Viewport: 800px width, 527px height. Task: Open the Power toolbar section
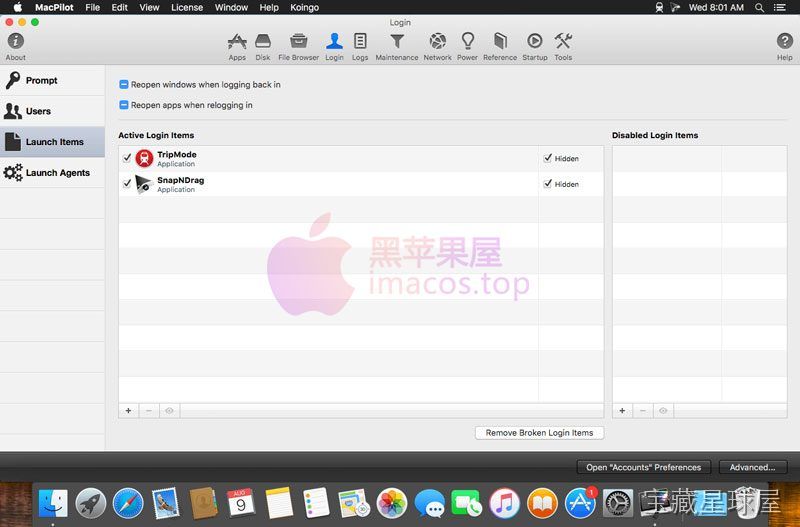pos(467,46)
